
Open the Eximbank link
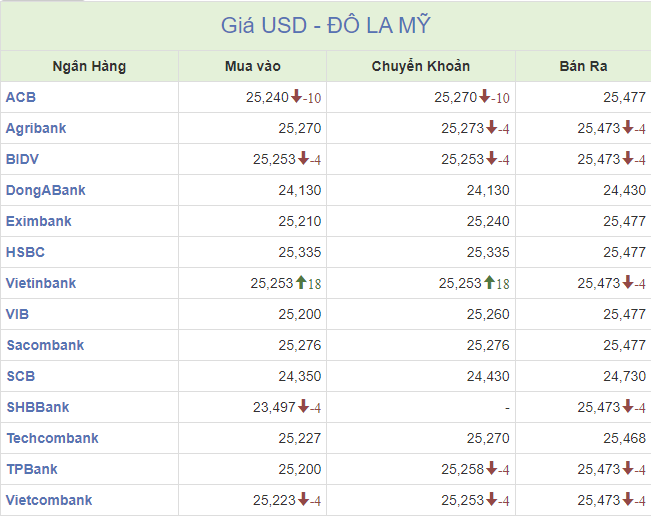(x=39, y=221)
